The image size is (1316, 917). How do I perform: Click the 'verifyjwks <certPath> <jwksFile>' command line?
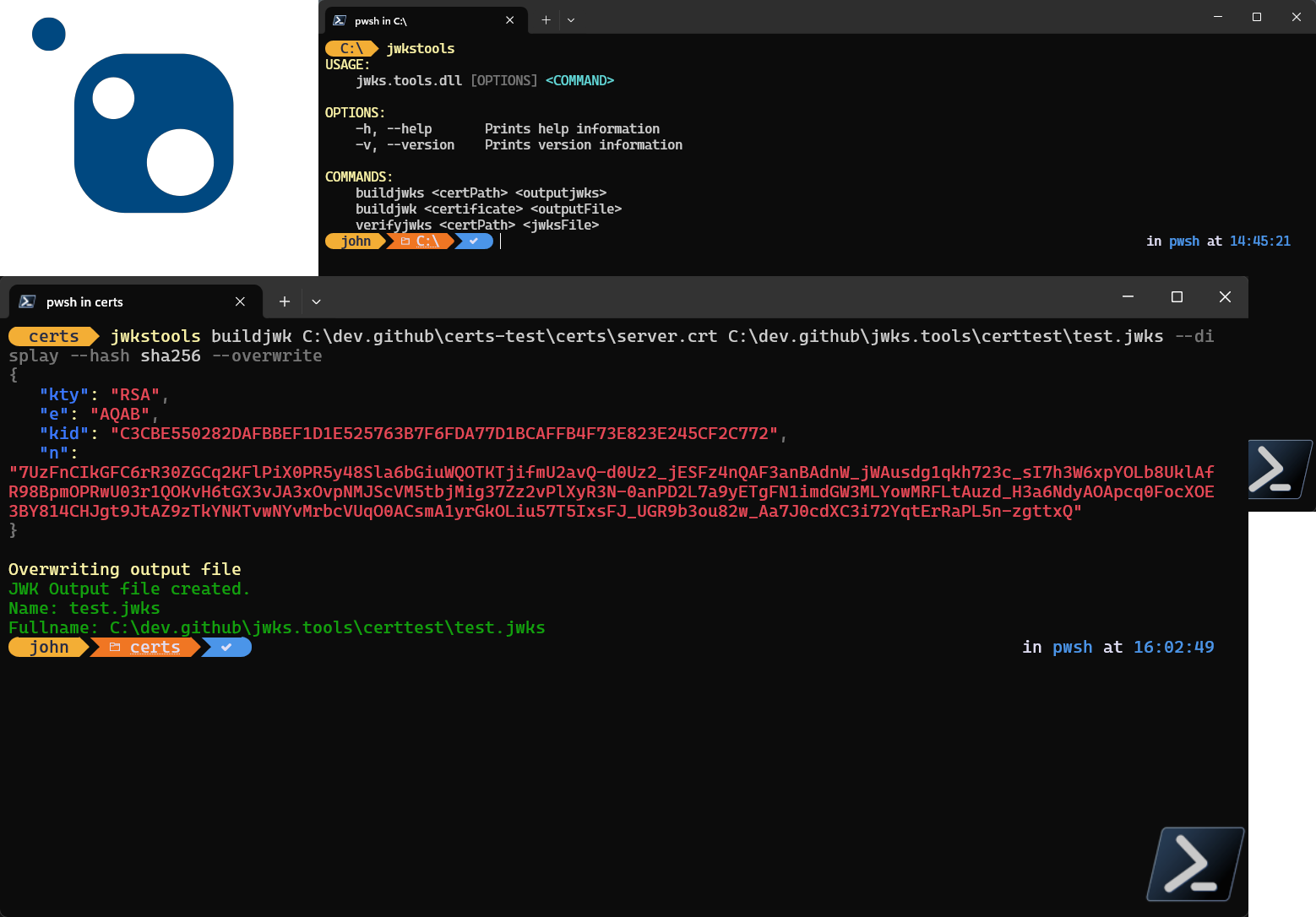point(477,225)
